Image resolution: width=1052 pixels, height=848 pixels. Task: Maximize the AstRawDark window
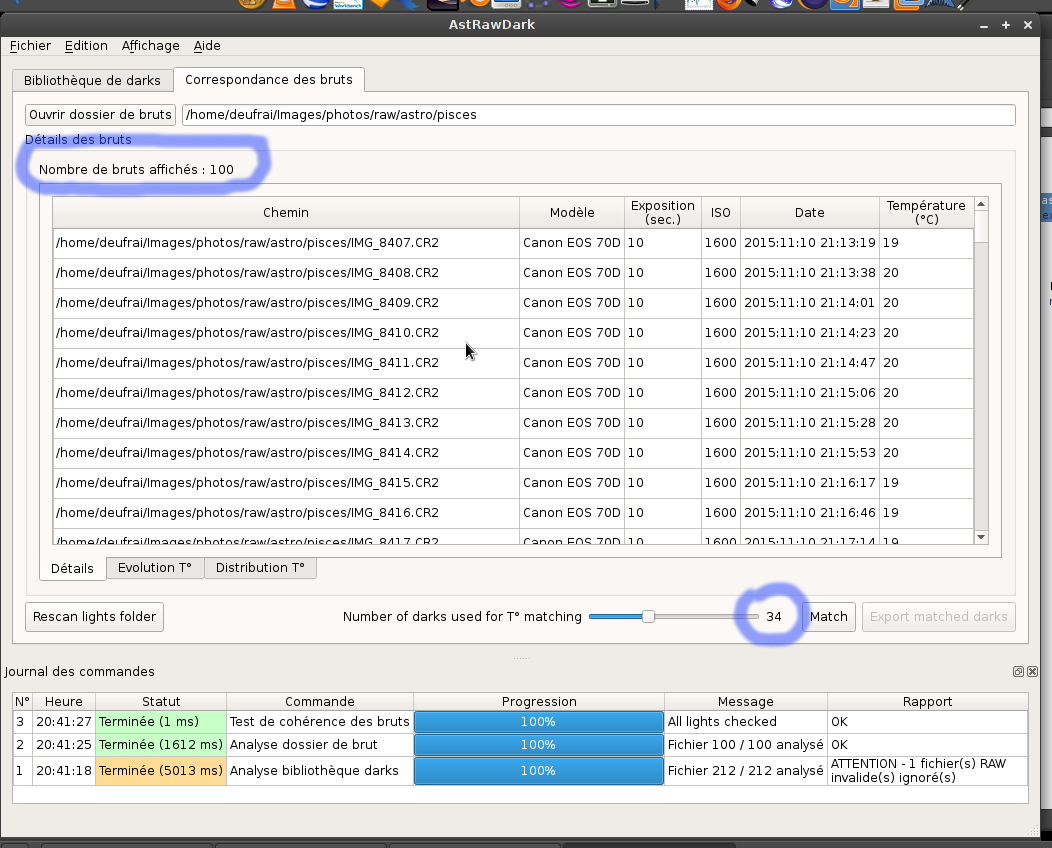(1006, 25)
